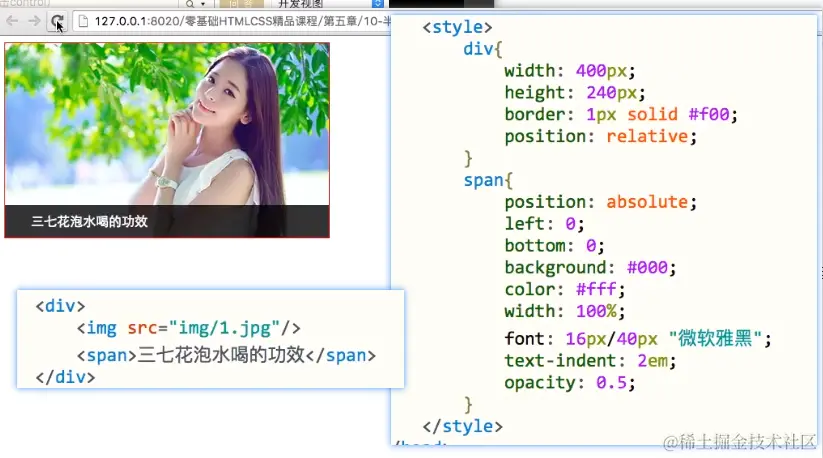Click the 'opacity: 0.5;' line

(x=569, y=383)
